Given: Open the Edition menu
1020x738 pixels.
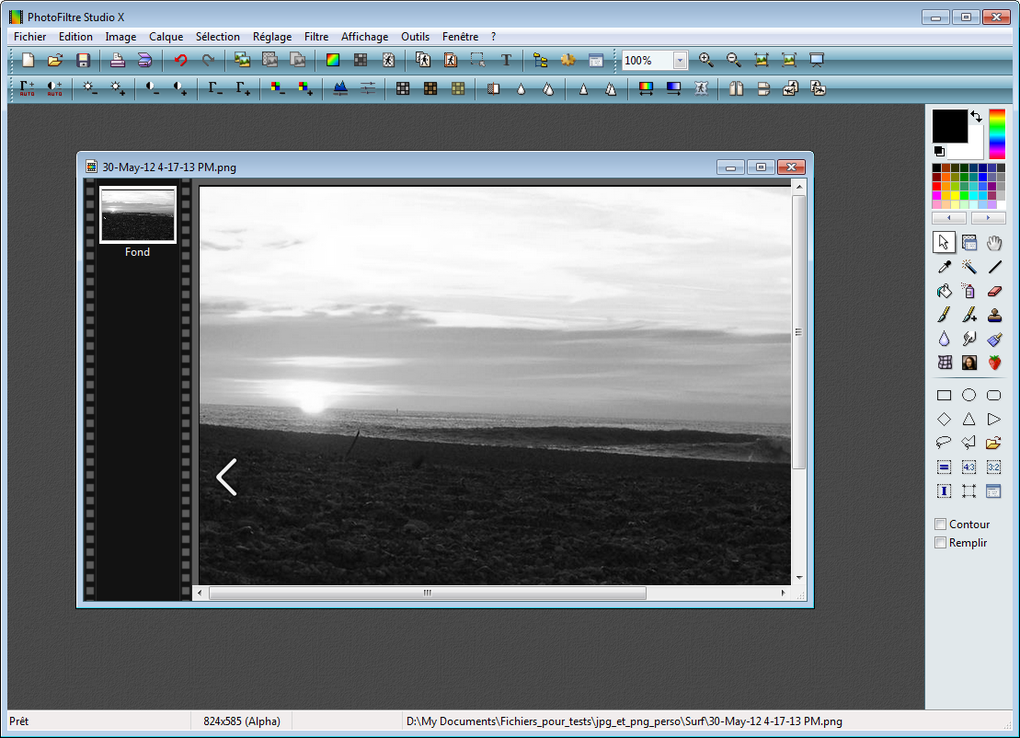Looking at the screenshot, I should pos(75,37).
